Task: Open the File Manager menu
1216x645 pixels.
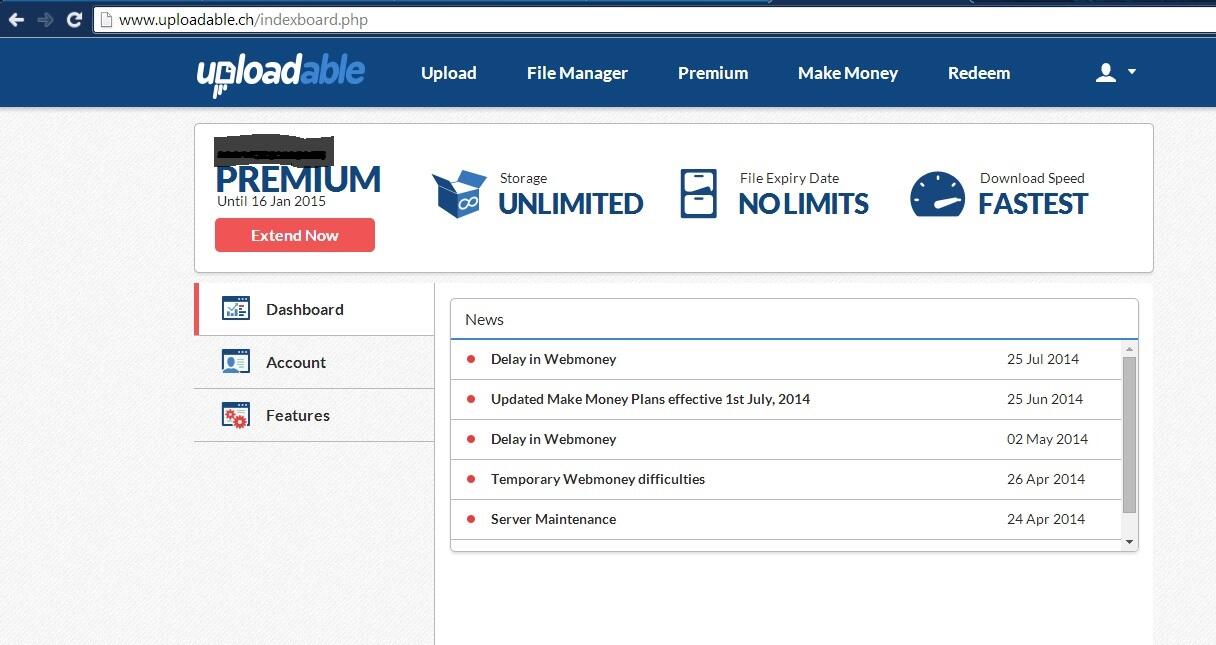Action: pos(577,73)
